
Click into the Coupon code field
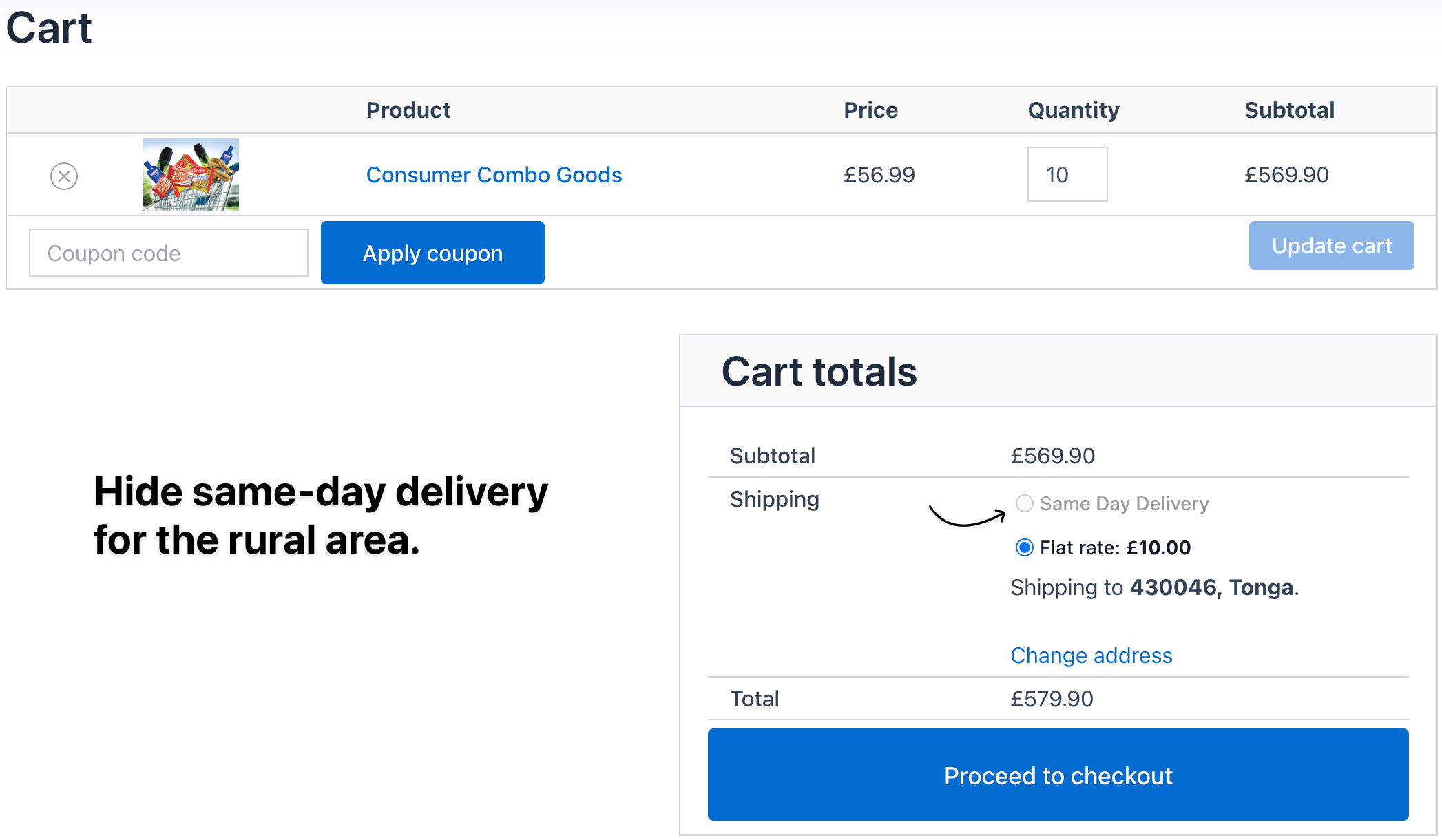pyautogui.click(x=168, y=253)
